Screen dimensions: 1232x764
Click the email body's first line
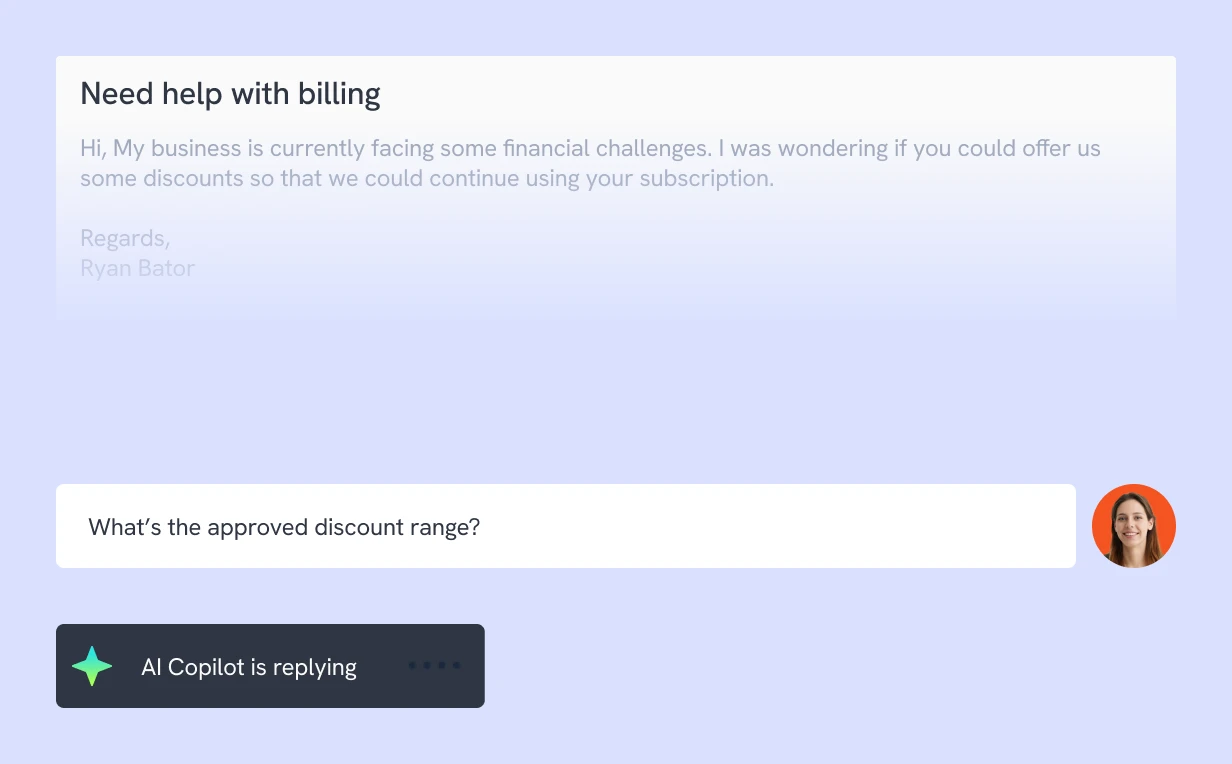pos(590,149)
